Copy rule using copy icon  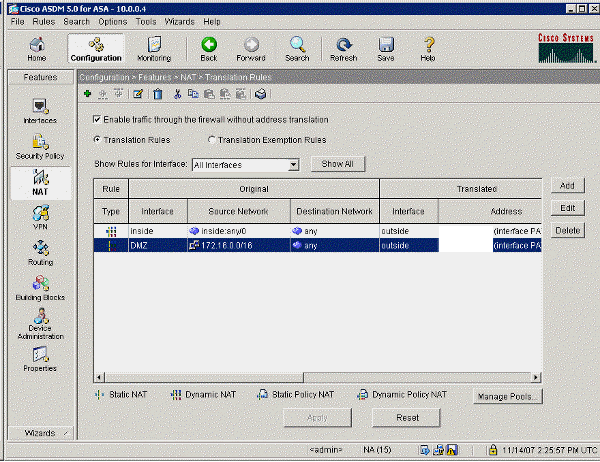pos(193,94)
